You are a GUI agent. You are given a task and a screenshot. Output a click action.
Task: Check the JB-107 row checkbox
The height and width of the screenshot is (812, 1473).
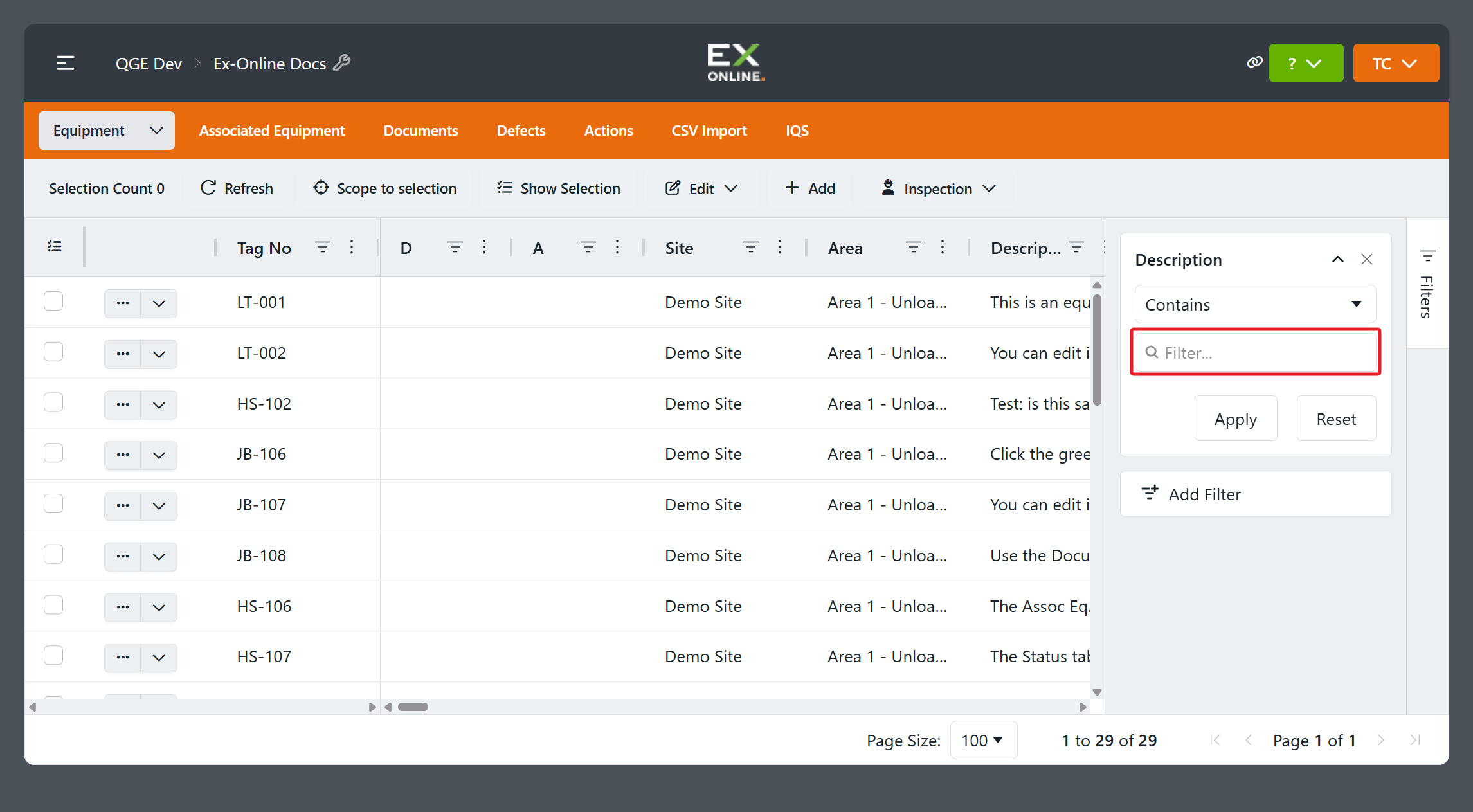tap(53, 503)
